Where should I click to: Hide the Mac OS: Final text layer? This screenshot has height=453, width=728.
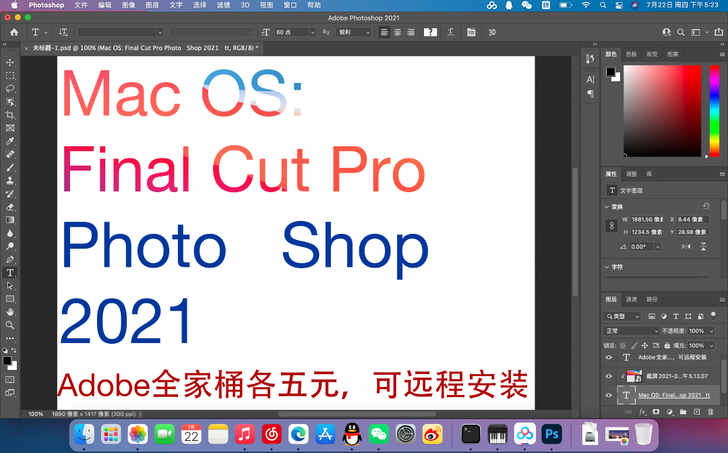[x=609, y=395]
